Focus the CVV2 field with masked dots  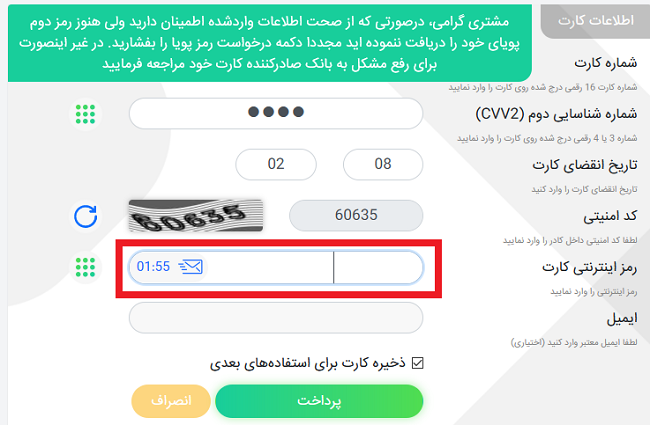point(276,114)
